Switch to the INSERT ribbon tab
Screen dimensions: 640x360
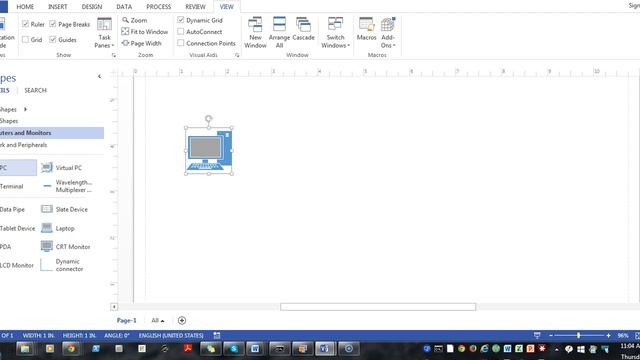click(58, 7)
